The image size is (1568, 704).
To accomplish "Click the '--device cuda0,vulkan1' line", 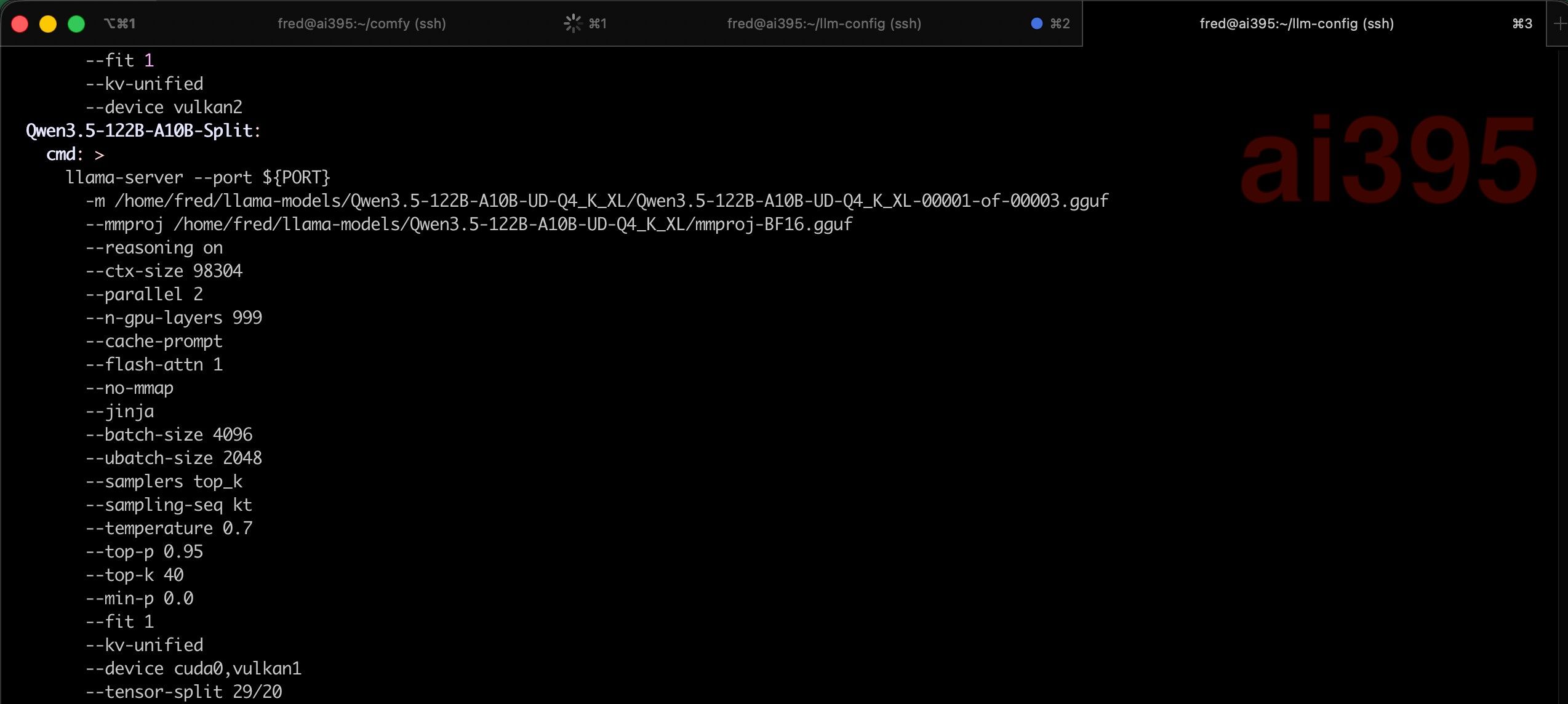I will point(193,668).
